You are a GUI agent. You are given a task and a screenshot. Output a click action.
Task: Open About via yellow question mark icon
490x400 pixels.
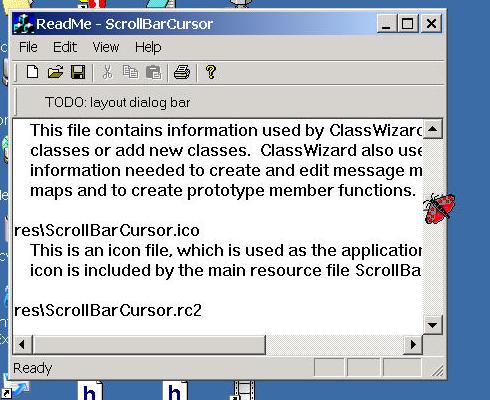point(211,72)
